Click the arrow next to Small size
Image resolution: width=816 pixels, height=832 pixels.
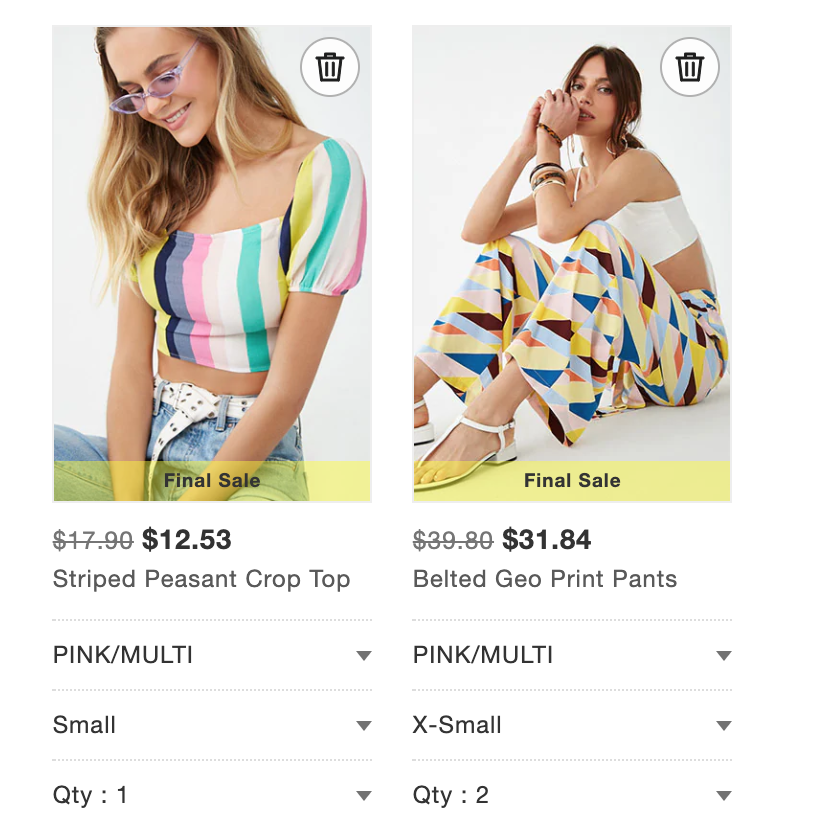[364, 726]
